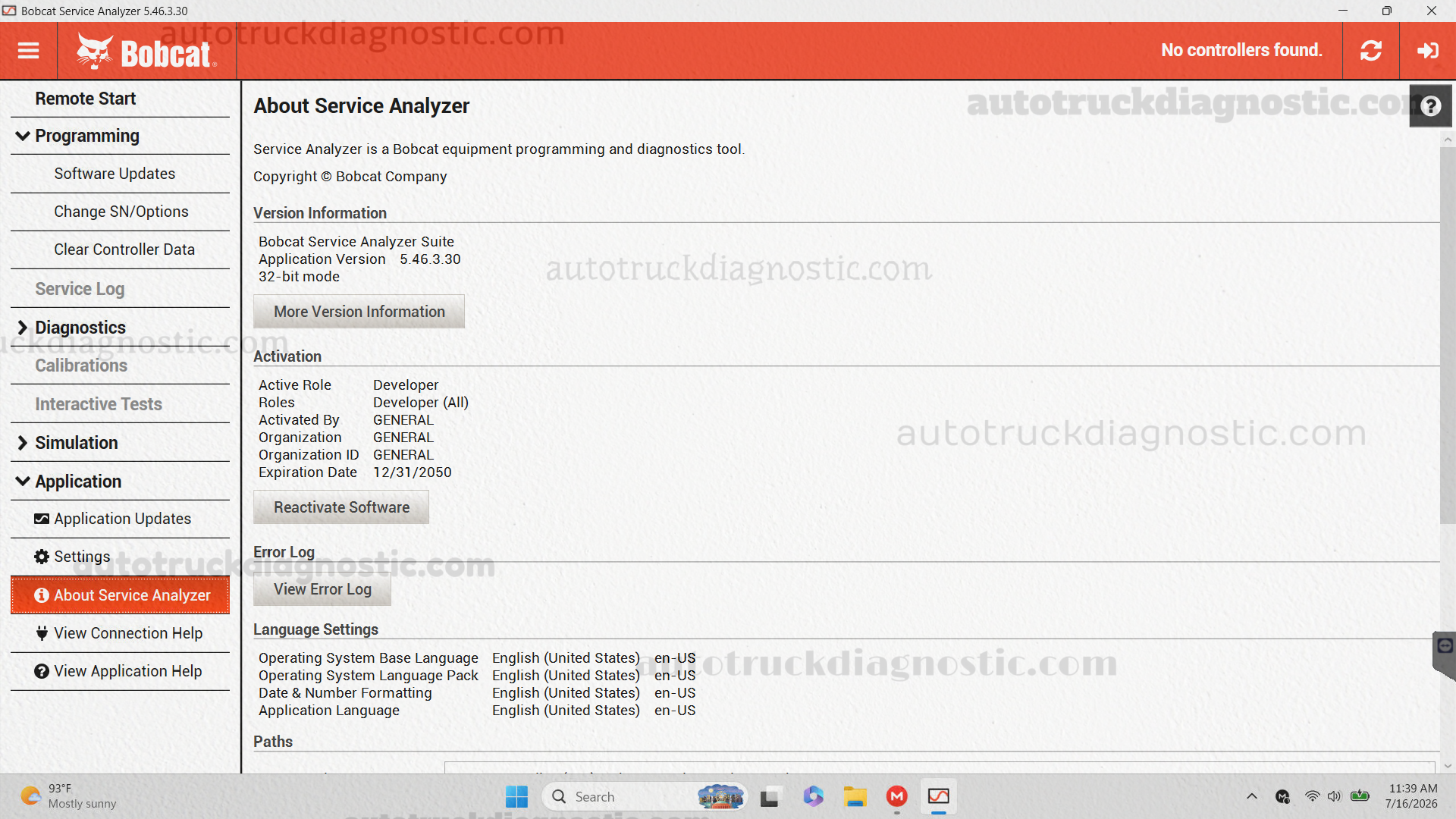Click the vertical scrollbar thumb

click(1448, 334)
